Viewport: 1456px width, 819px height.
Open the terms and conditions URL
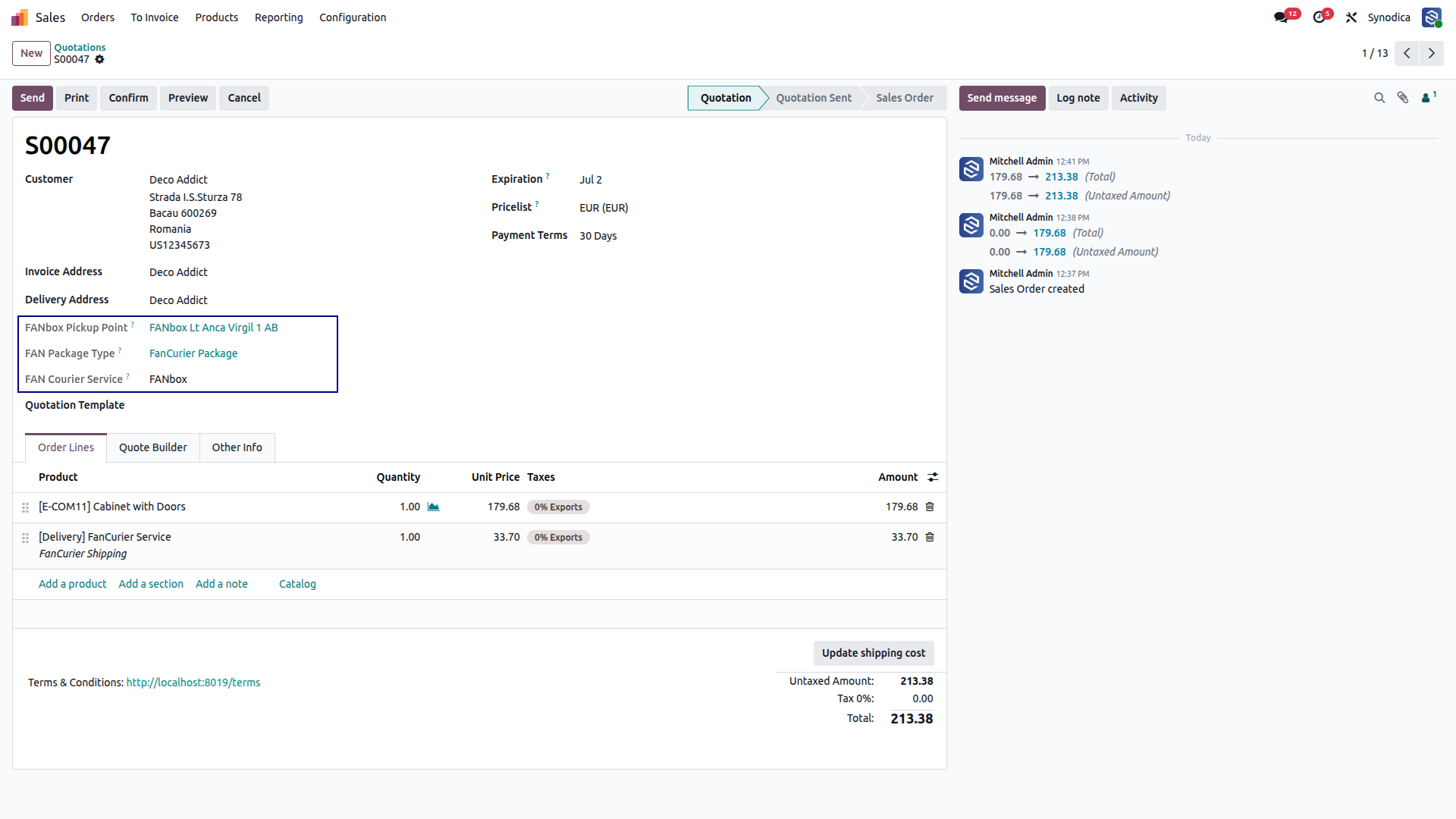(x=193, y=682)
